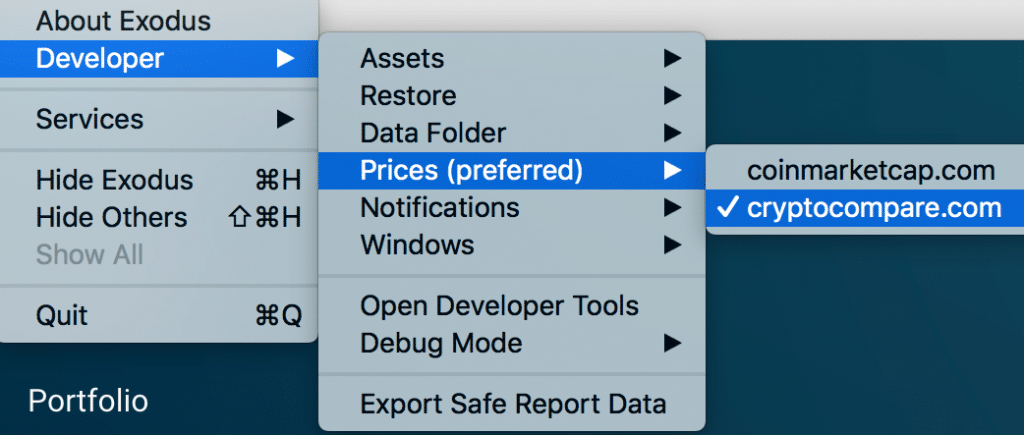Click the Services menu item
The image size is (1024, 435).
[90, 119]
